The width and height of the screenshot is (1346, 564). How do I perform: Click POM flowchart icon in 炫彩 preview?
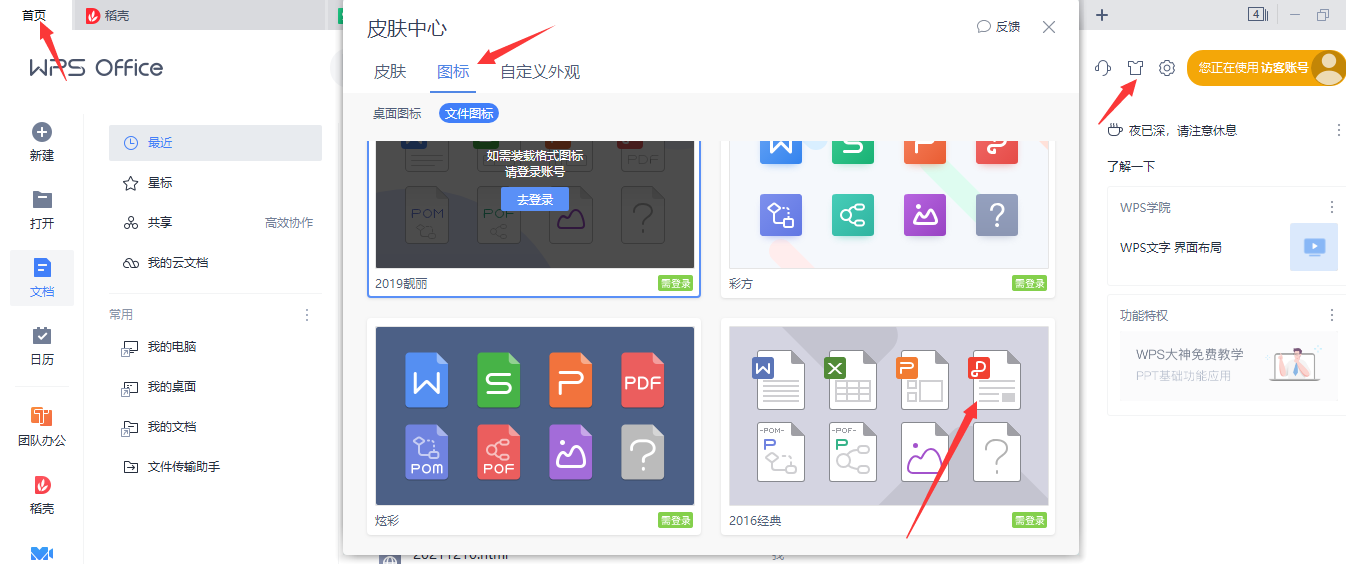click(x=427, y=452)
